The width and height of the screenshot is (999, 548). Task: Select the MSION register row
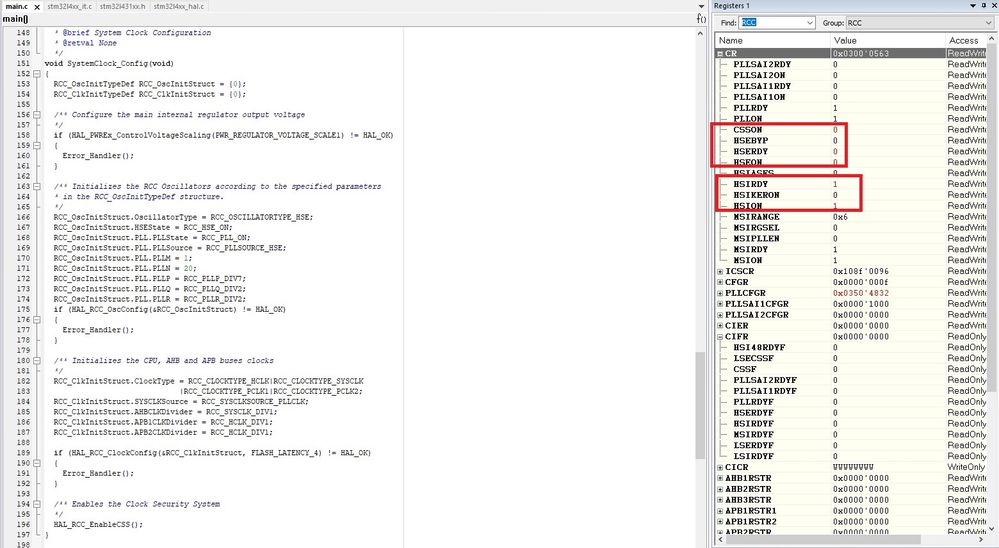point(851,260)
